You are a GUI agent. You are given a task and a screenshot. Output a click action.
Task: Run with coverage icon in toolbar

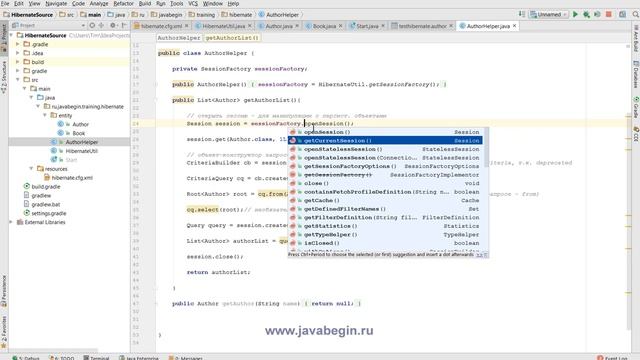pyautogui.click(x=597, y=14)
